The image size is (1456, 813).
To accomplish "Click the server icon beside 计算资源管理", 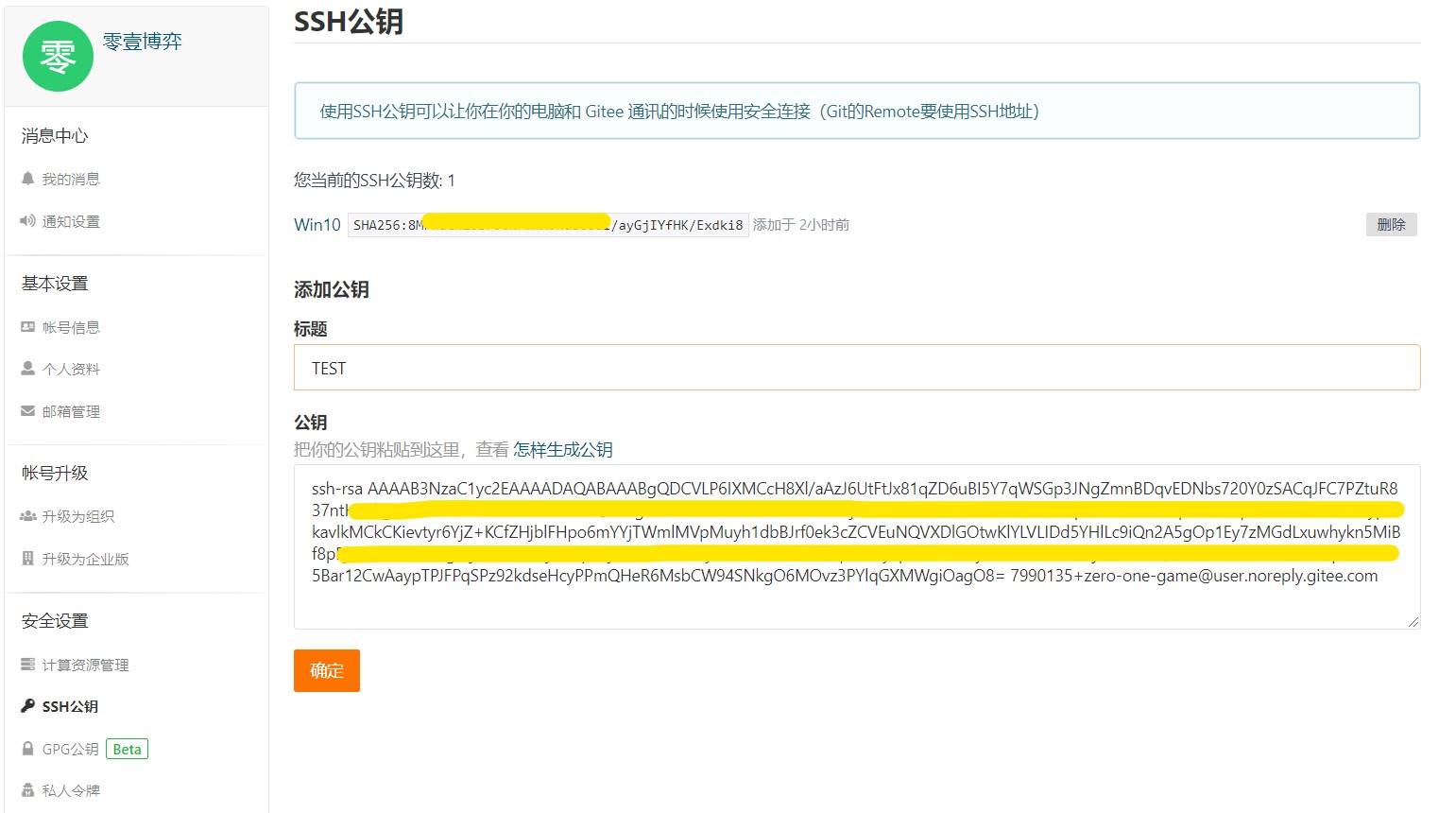I will point(27,665).
